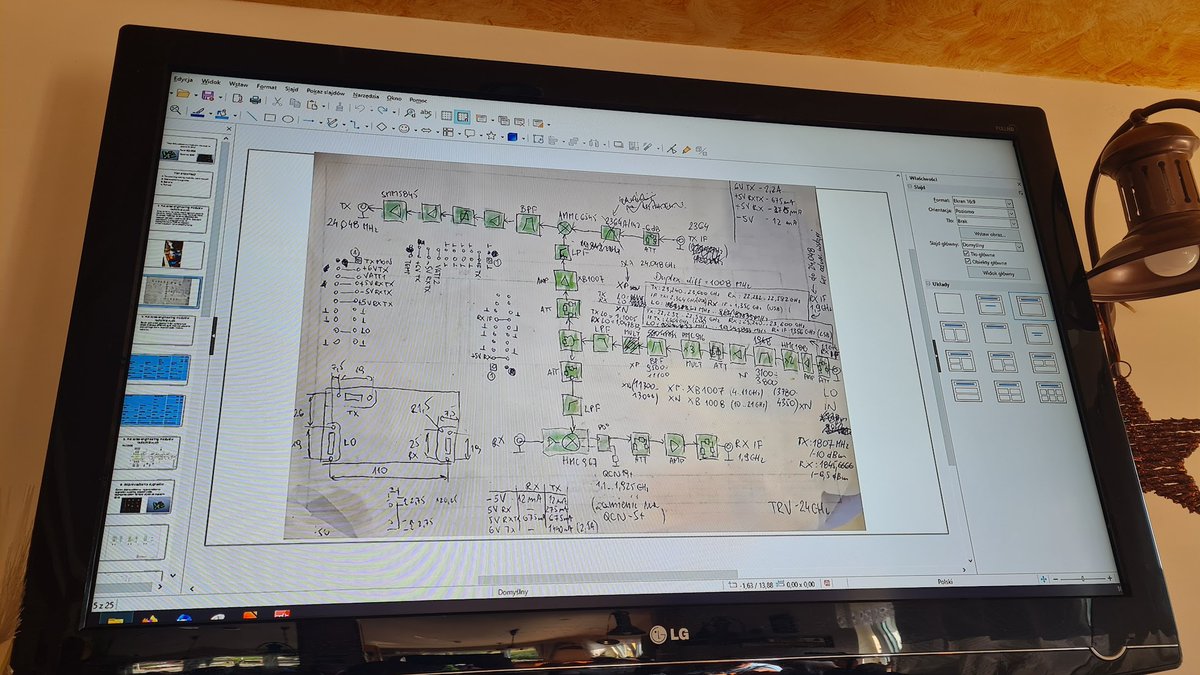Viewport: 1200px width, 675px height.
Task: Click the Wstaw obraz button
Action: [990, 234]
